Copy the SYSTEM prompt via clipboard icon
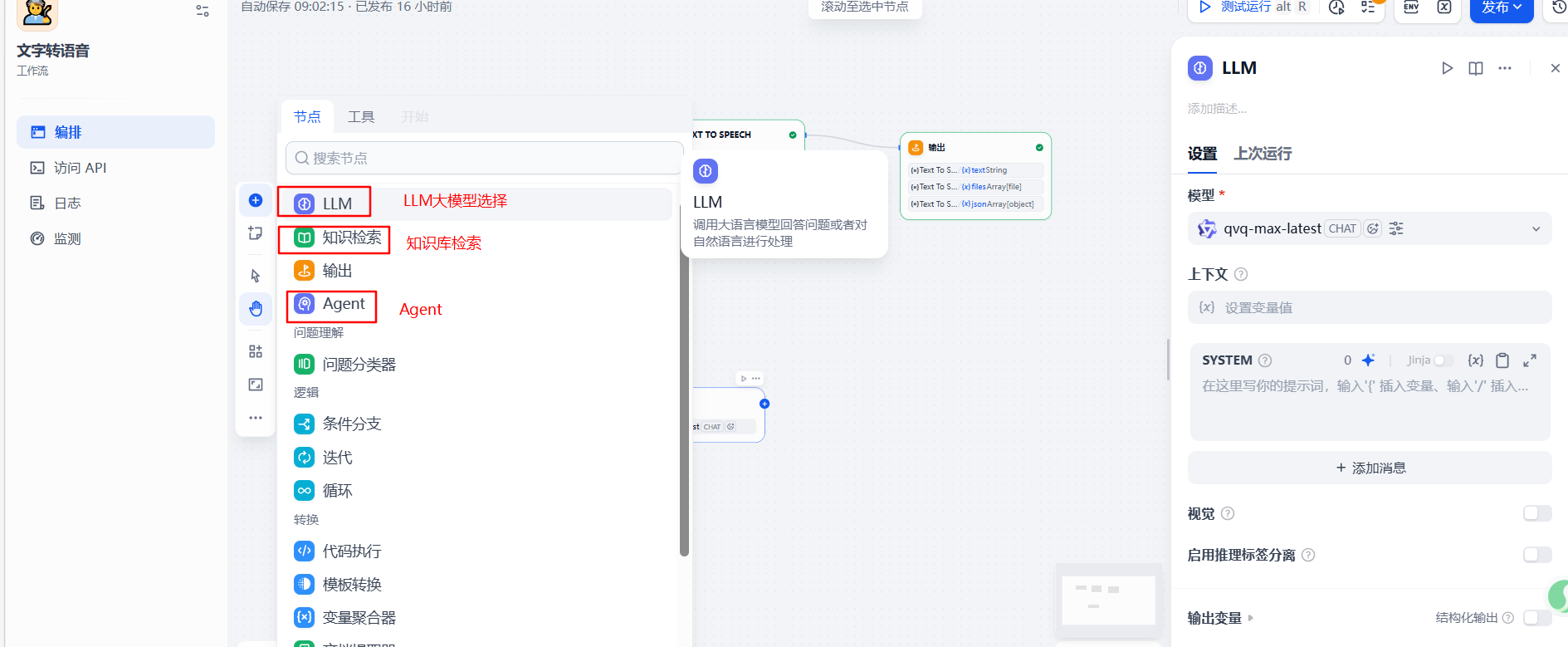 coord(1502,360)
